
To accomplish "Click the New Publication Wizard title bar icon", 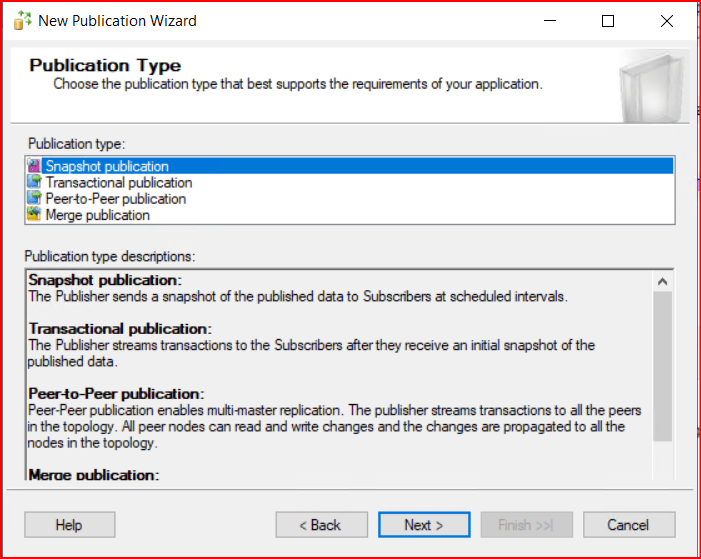I will coord(22,21).
